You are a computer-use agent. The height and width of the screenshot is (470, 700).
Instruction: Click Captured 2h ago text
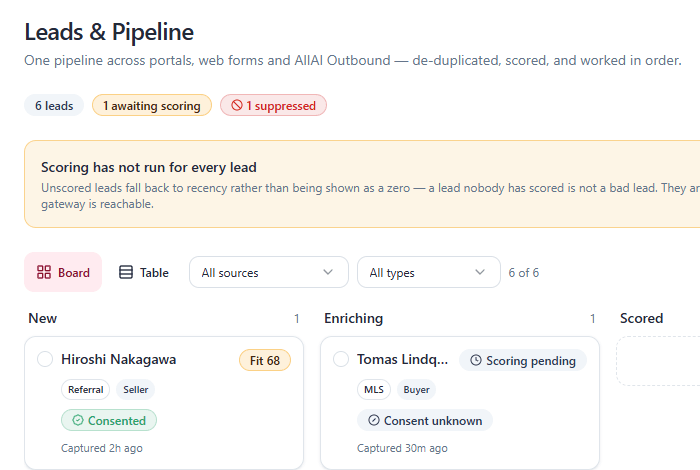[102, 448]
